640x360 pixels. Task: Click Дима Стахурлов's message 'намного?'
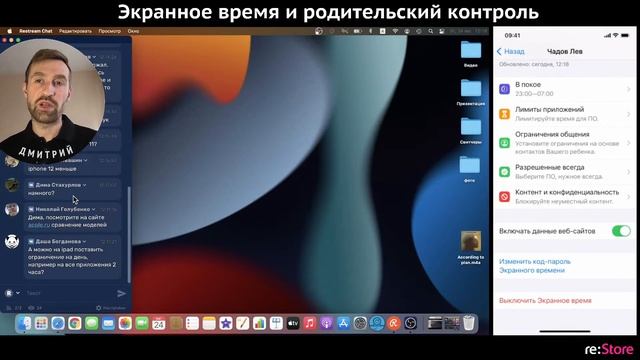(x=41, y=193)
